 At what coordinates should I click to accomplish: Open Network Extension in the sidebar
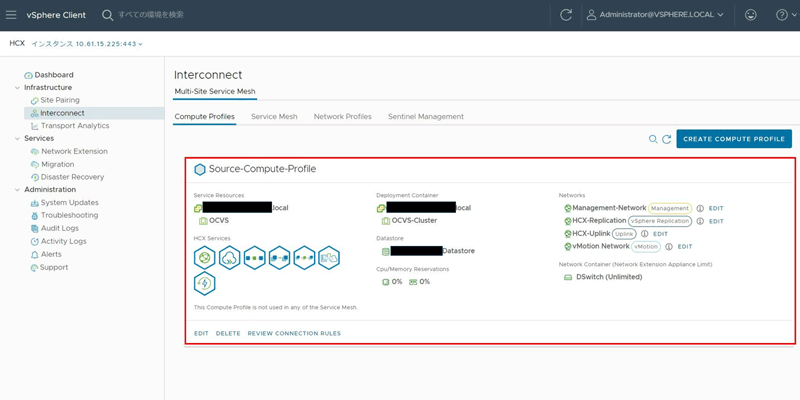[69, 151]
